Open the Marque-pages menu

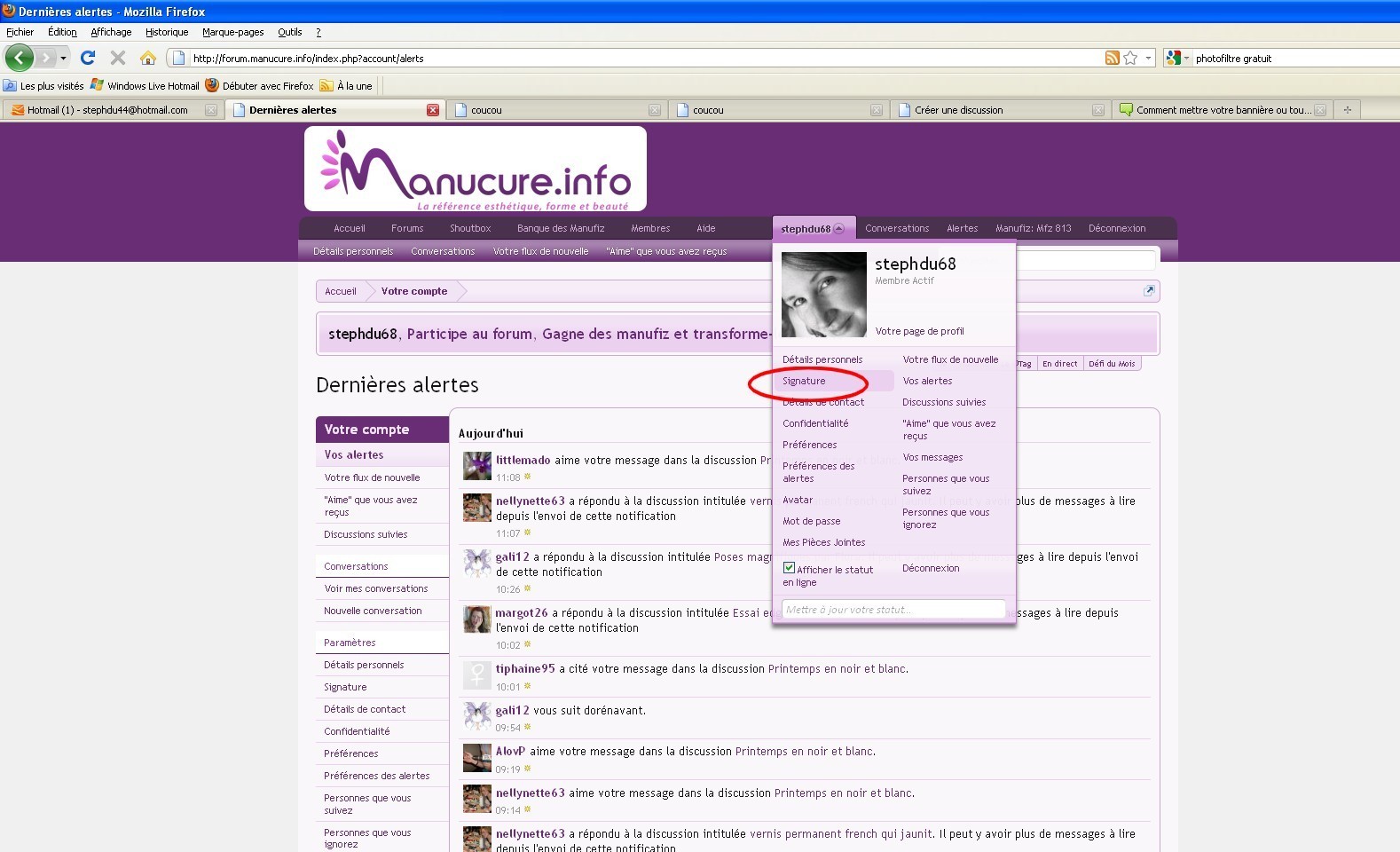pos(232,32)
